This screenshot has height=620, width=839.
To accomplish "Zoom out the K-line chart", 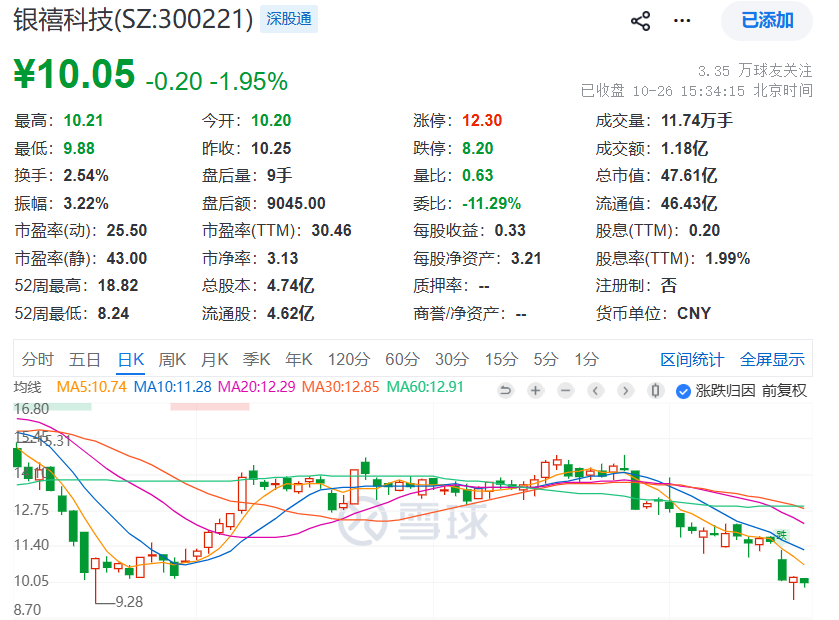I will [565, 391].
